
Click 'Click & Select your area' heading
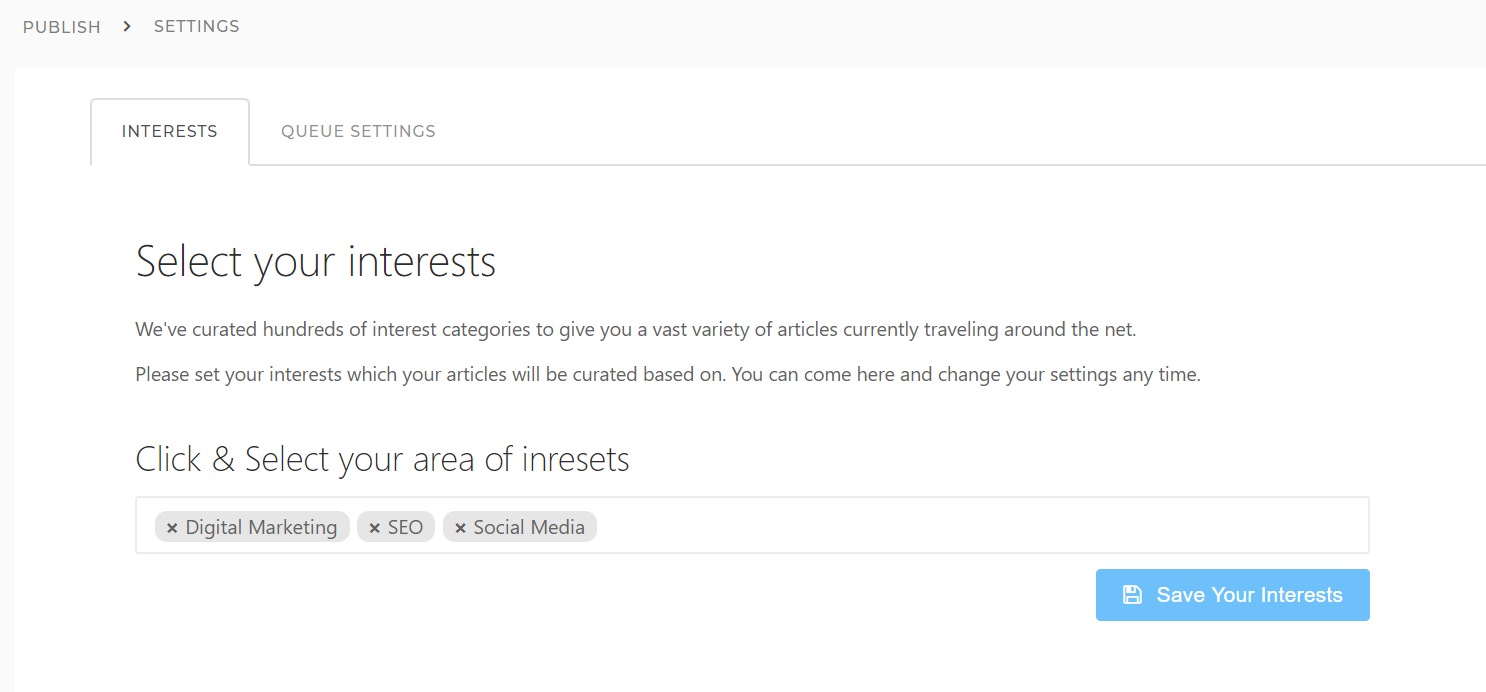click(383, 460)
